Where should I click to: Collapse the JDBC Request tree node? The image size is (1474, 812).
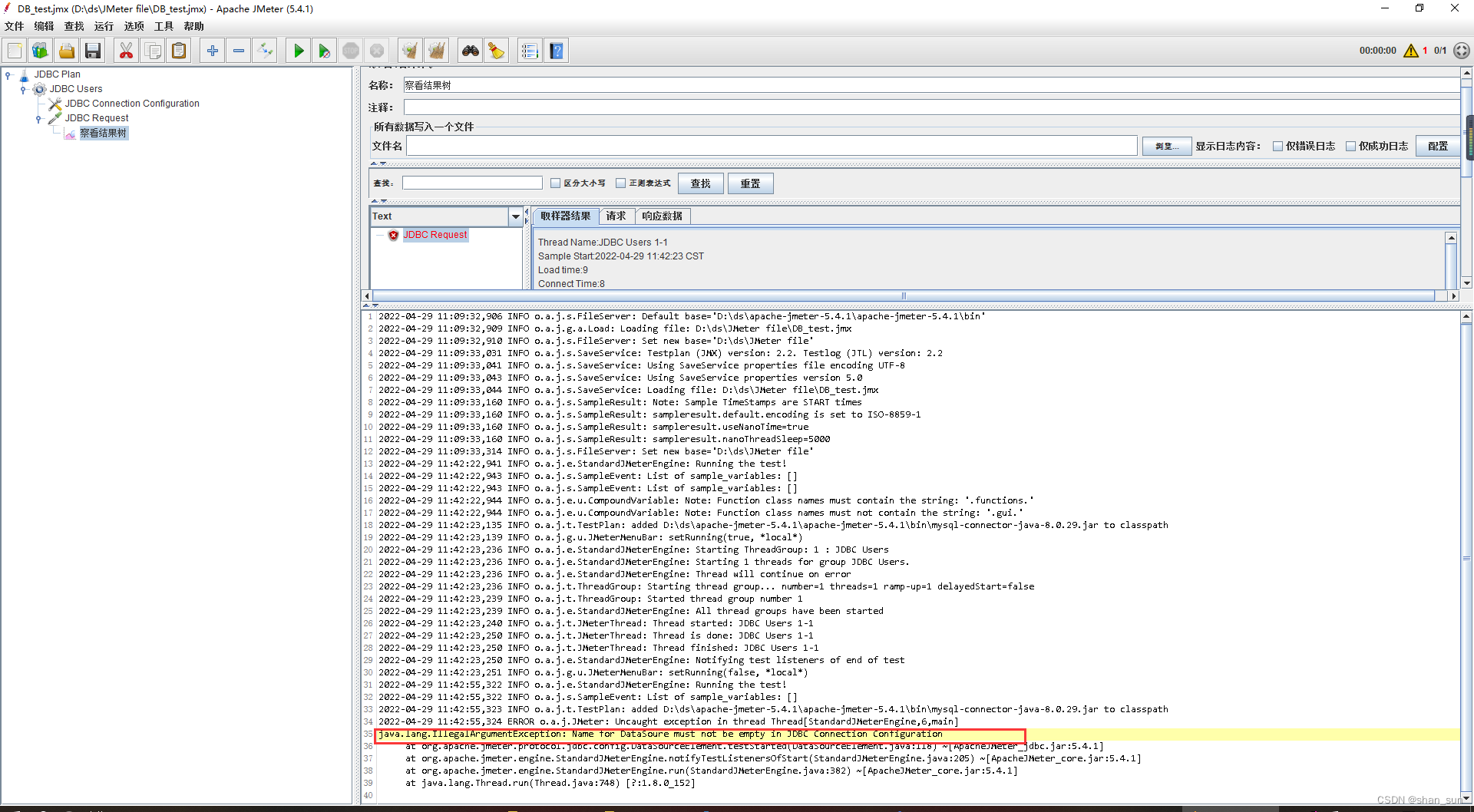[38, 118]
